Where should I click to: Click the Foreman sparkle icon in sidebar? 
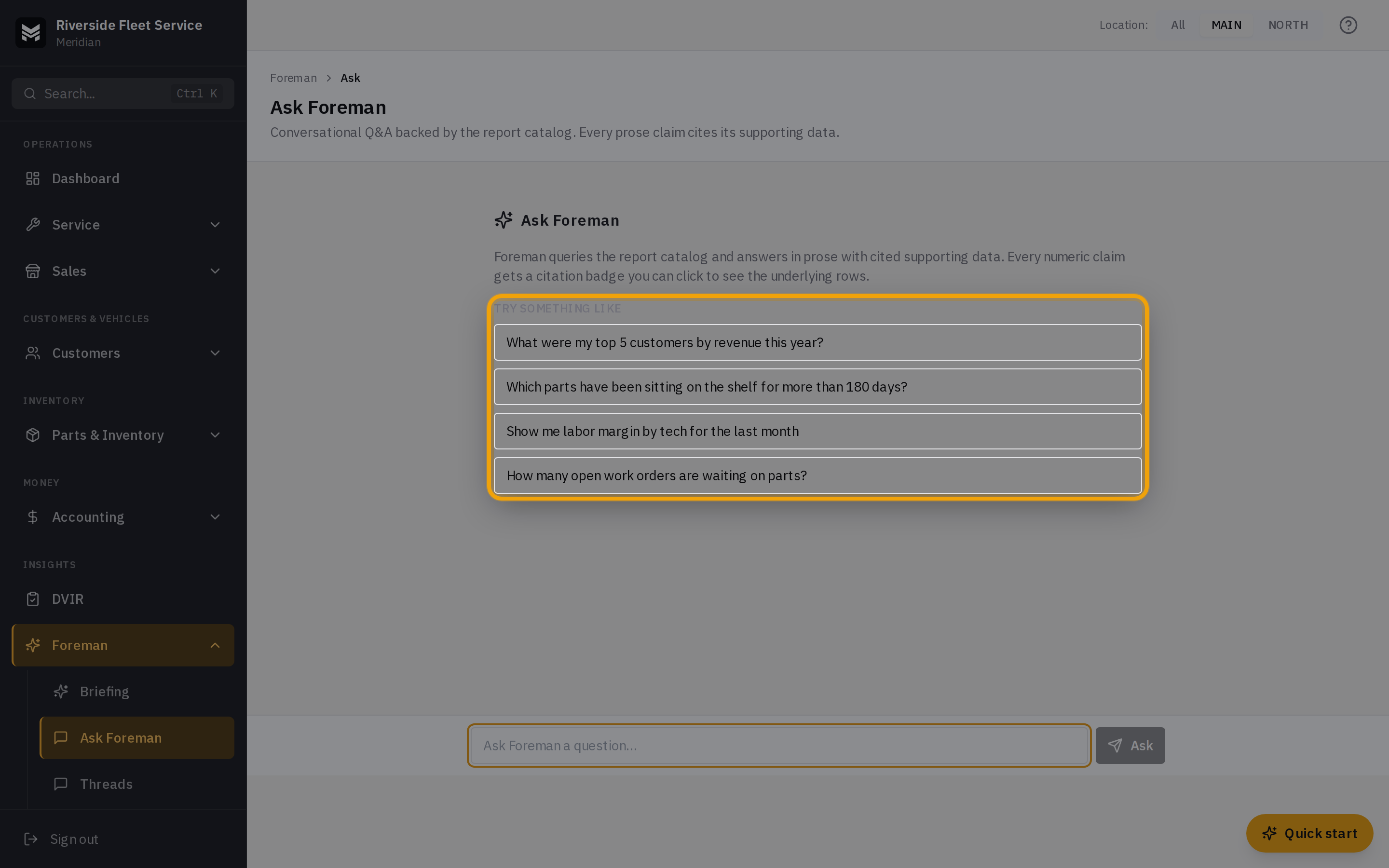[x=33, y=645]
